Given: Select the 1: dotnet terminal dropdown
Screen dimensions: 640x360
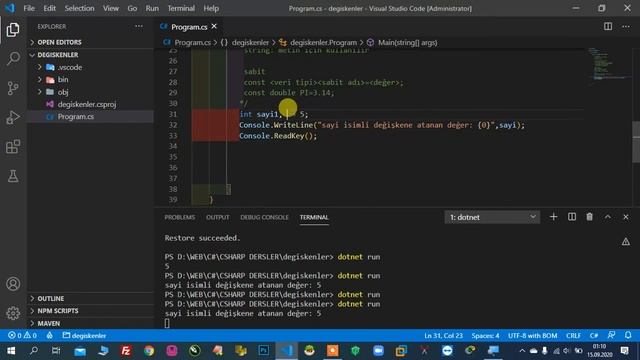Looking at the screenshot, I should tap(492, 217).
